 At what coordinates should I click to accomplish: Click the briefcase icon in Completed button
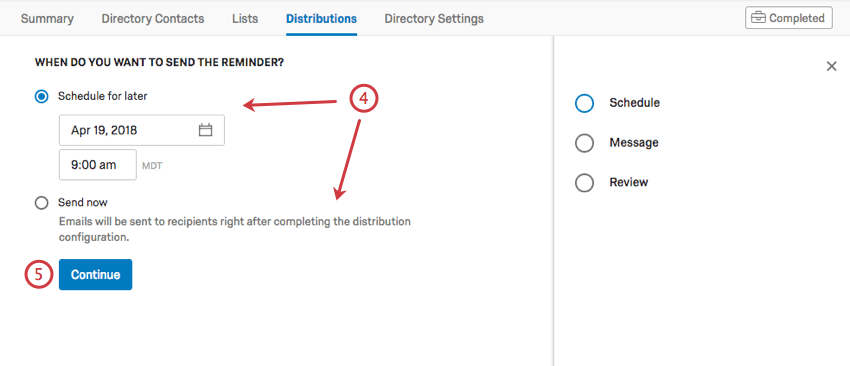click(x=758, y=18)
